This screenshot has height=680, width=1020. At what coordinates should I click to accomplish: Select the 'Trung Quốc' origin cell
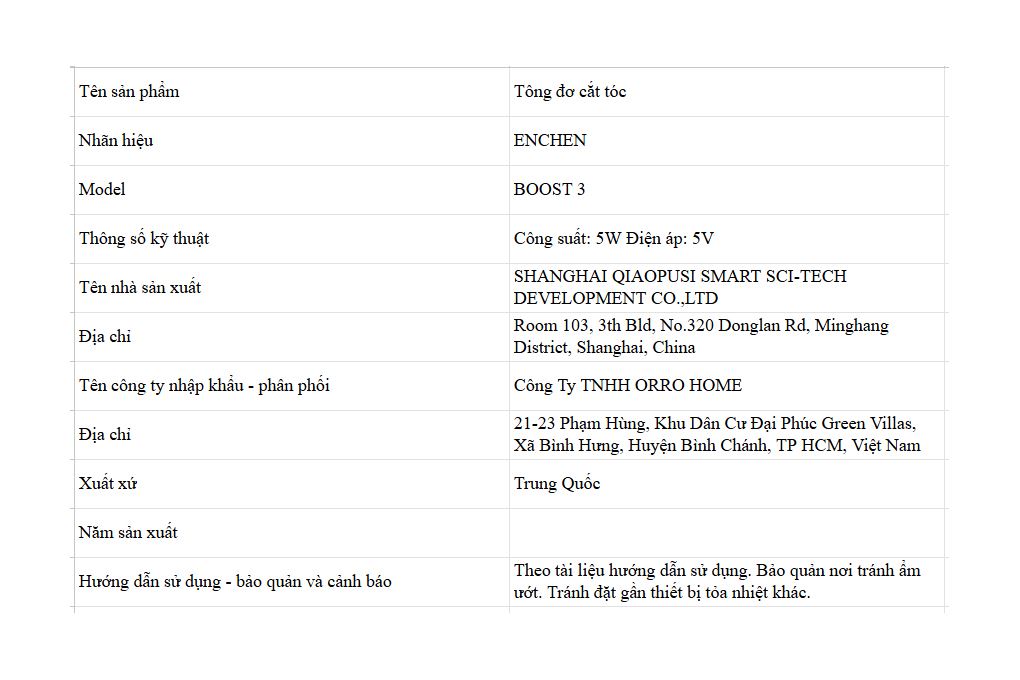(727, 484)
